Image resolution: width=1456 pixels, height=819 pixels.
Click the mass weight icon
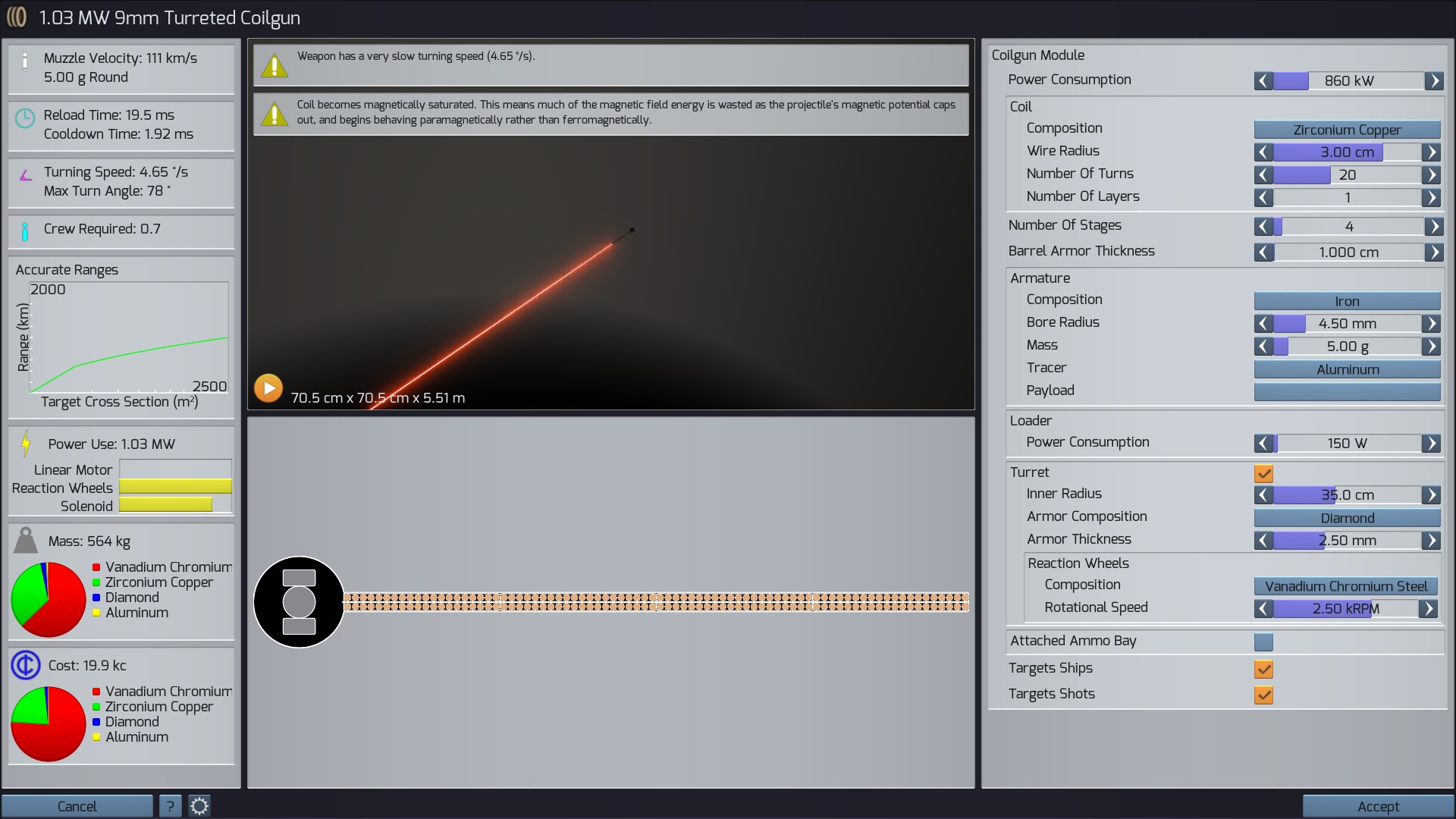(x=26, y=541)
